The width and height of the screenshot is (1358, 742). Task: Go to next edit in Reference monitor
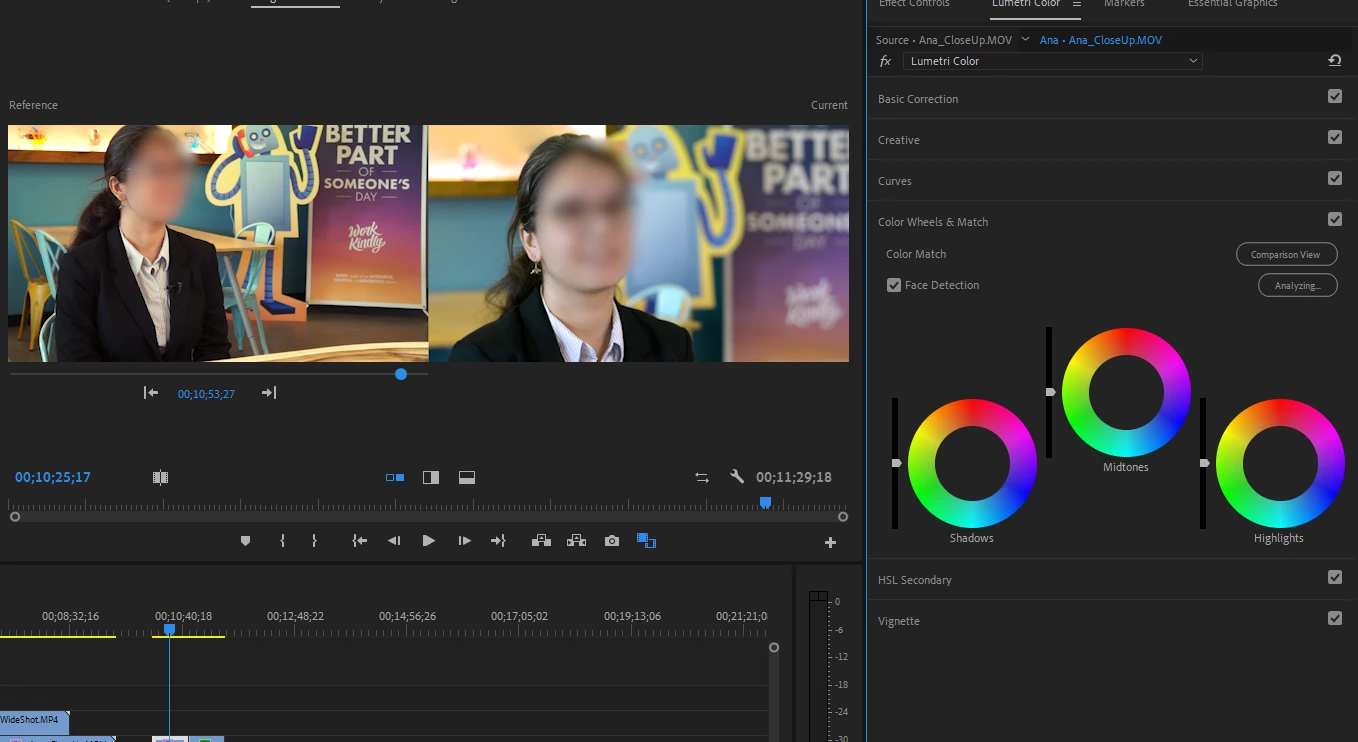pyautogui.click(x=269, y=393)
